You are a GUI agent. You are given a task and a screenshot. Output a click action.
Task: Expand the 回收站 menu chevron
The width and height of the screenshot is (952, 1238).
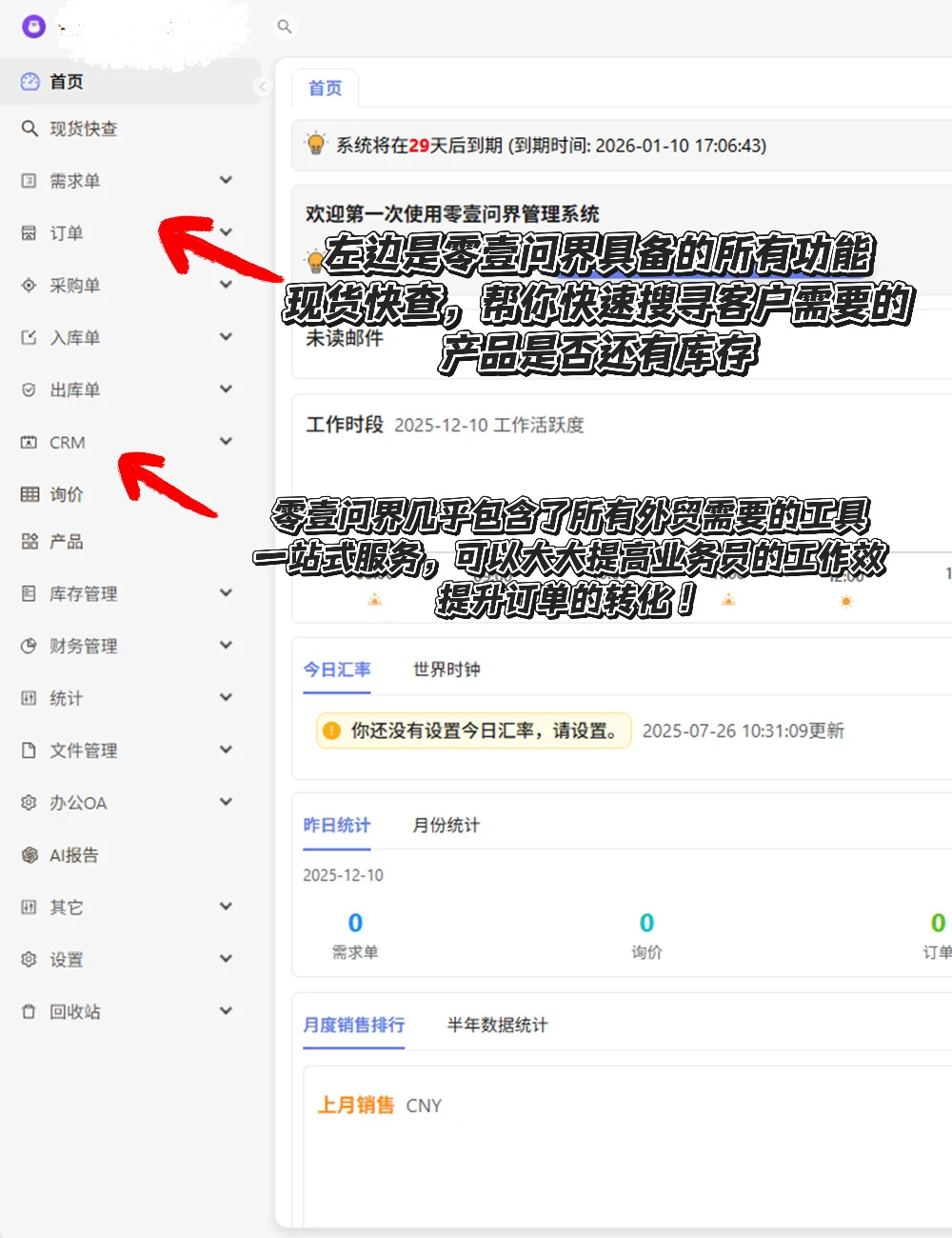pyautogui.click(x=226, y=1010)
